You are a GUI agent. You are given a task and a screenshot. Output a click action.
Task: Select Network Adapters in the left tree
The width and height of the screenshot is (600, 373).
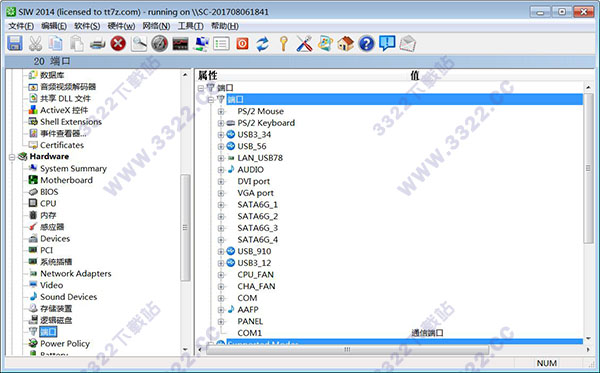point(76,274)
